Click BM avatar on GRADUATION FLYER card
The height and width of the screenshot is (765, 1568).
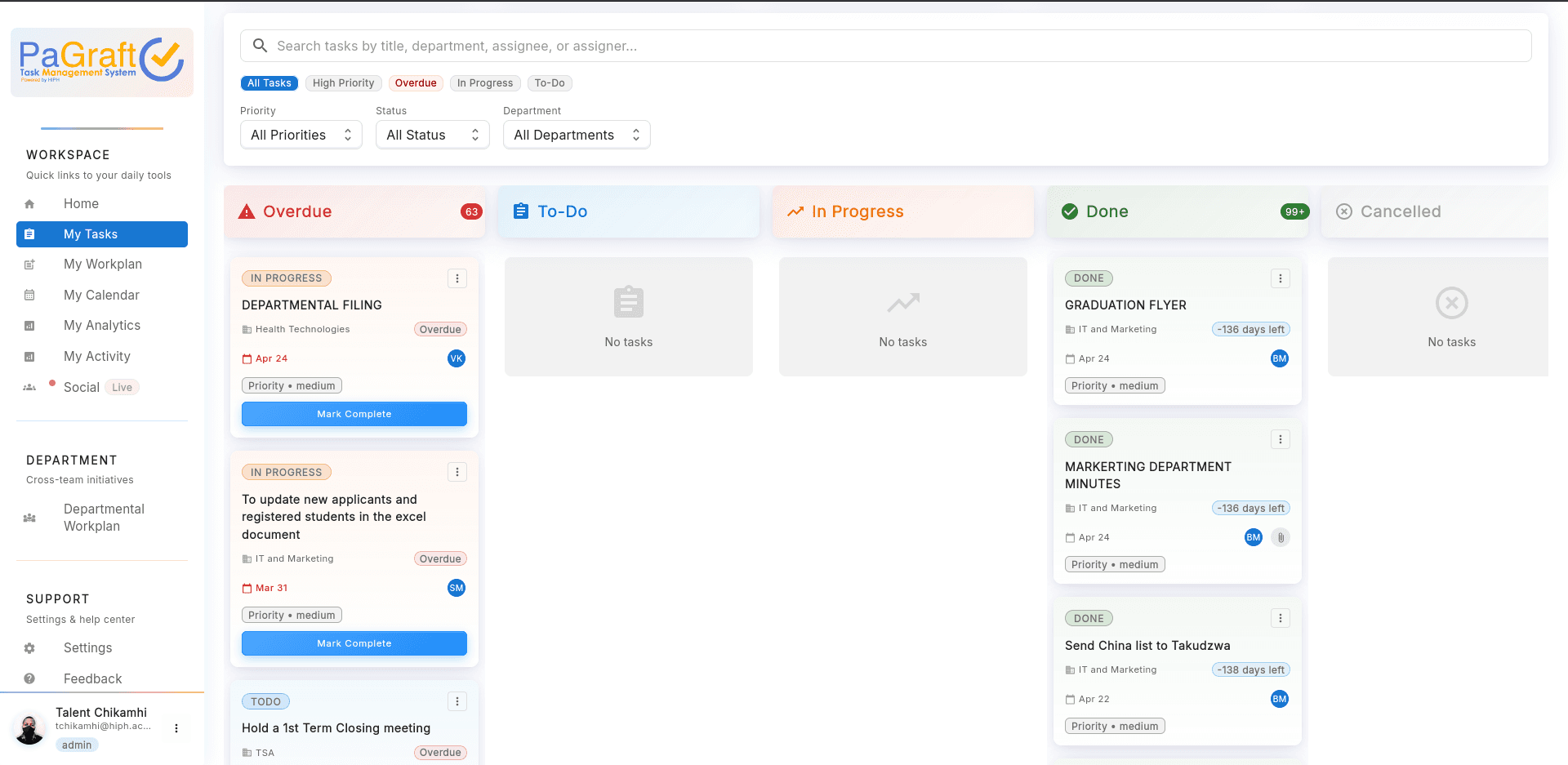[1280, 358]
